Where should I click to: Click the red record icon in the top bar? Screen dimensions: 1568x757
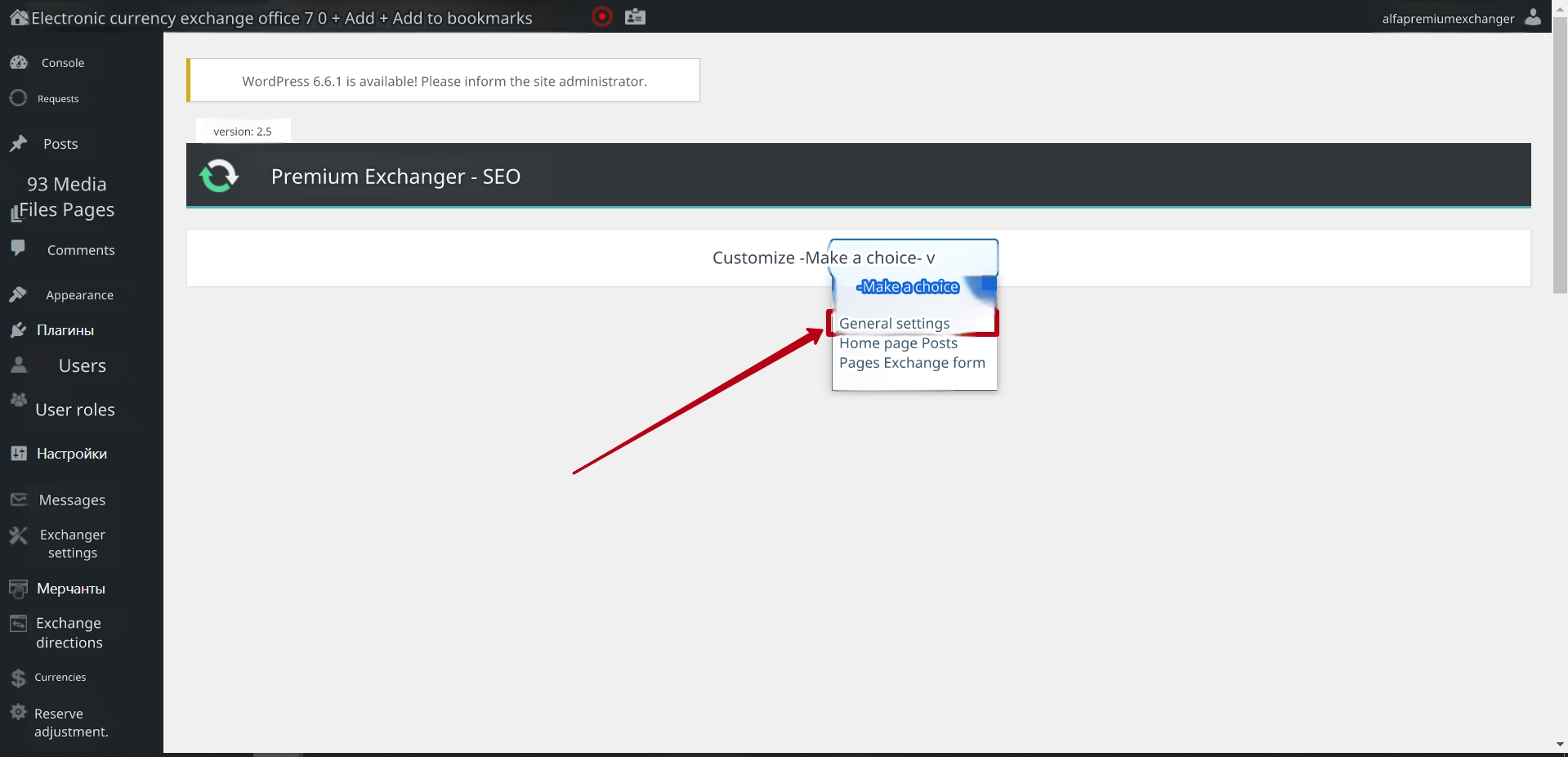pyautogui.click(x=601, y=16)
